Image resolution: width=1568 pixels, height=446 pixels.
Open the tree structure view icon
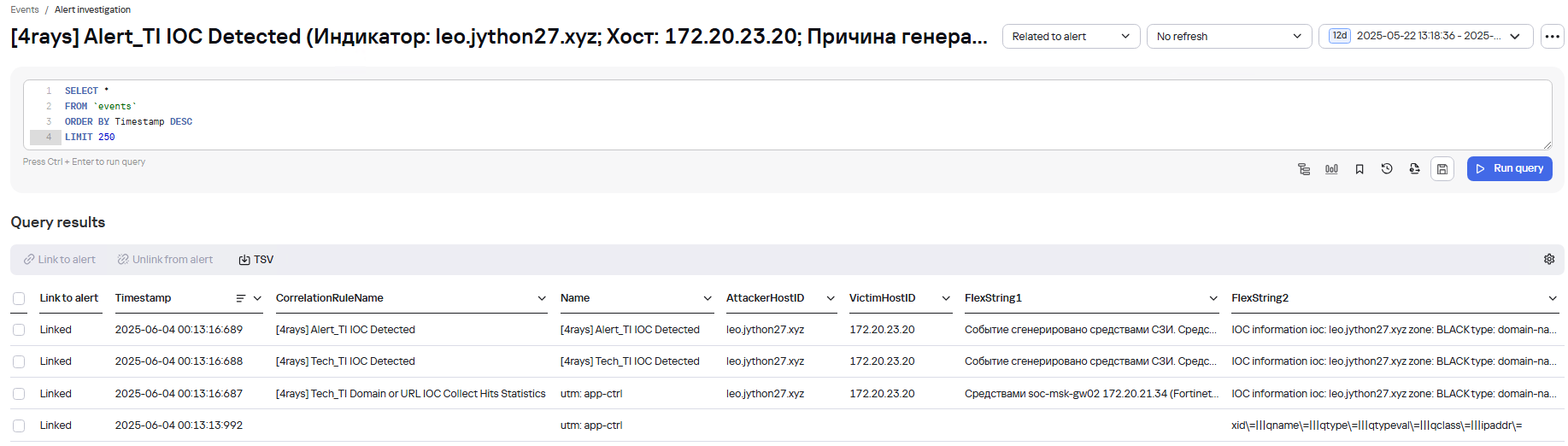(x=1304, y=169)
